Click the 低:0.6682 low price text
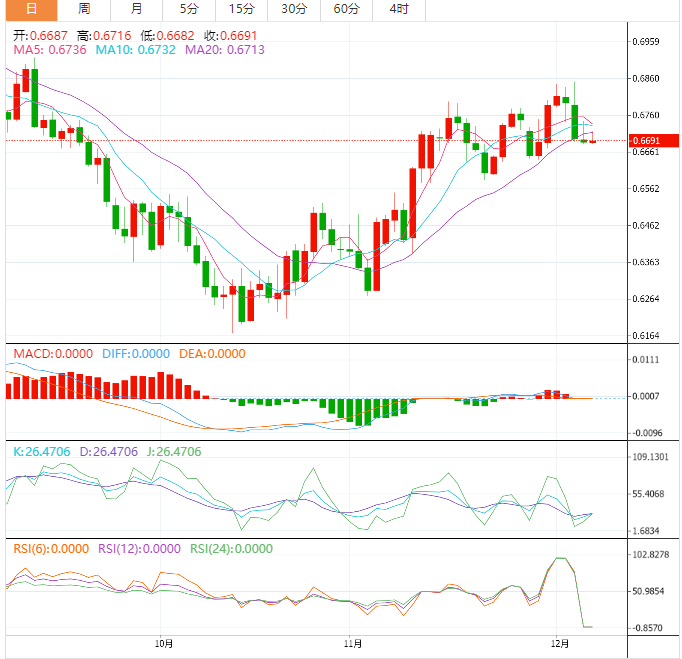Screen dimensions: 682x659 (167, 35)
